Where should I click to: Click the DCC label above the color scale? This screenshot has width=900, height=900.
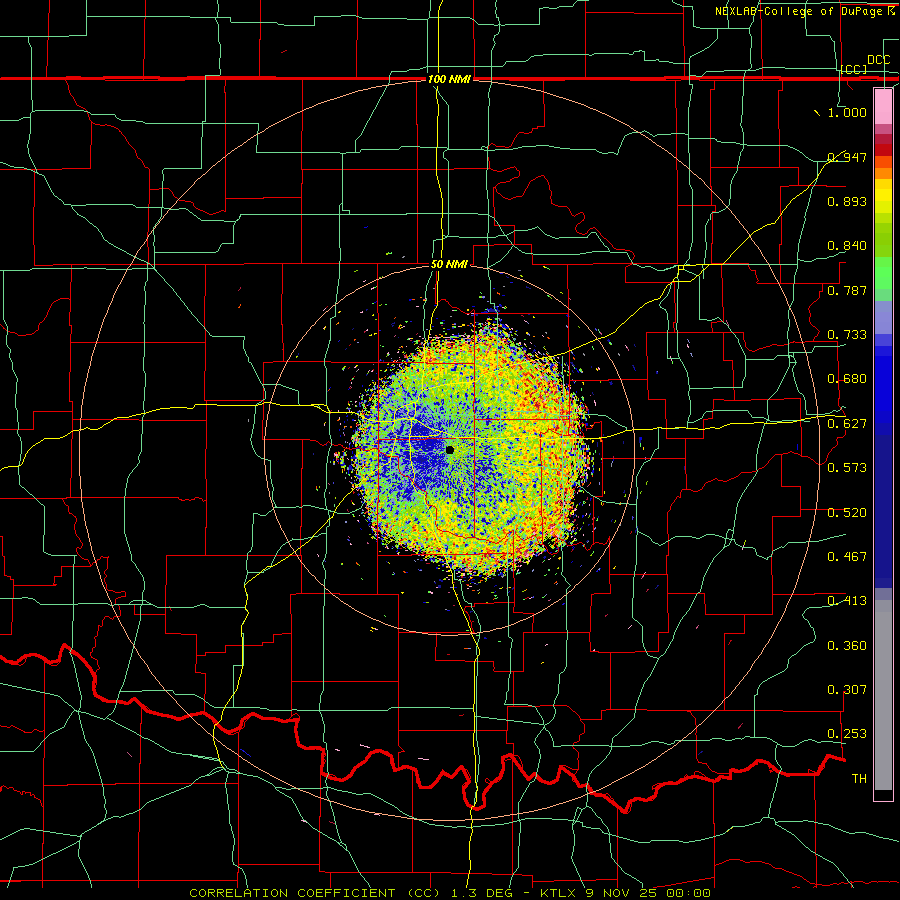tap(878, 60)
